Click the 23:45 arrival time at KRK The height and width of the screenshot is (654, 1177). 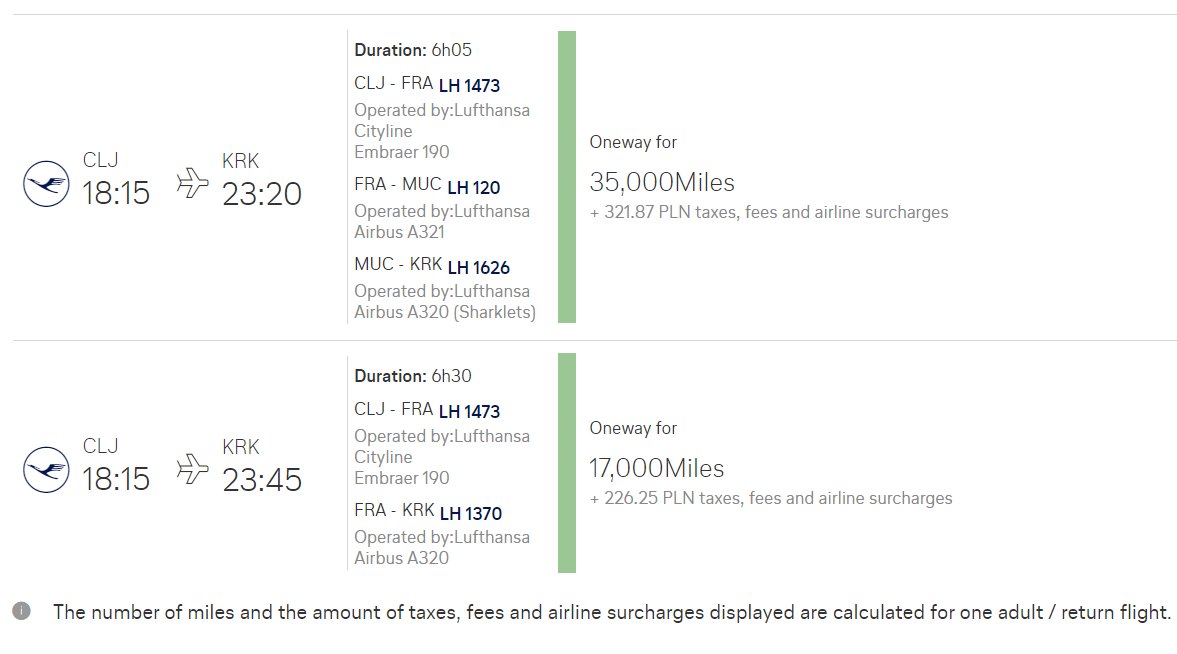(262, 481)
